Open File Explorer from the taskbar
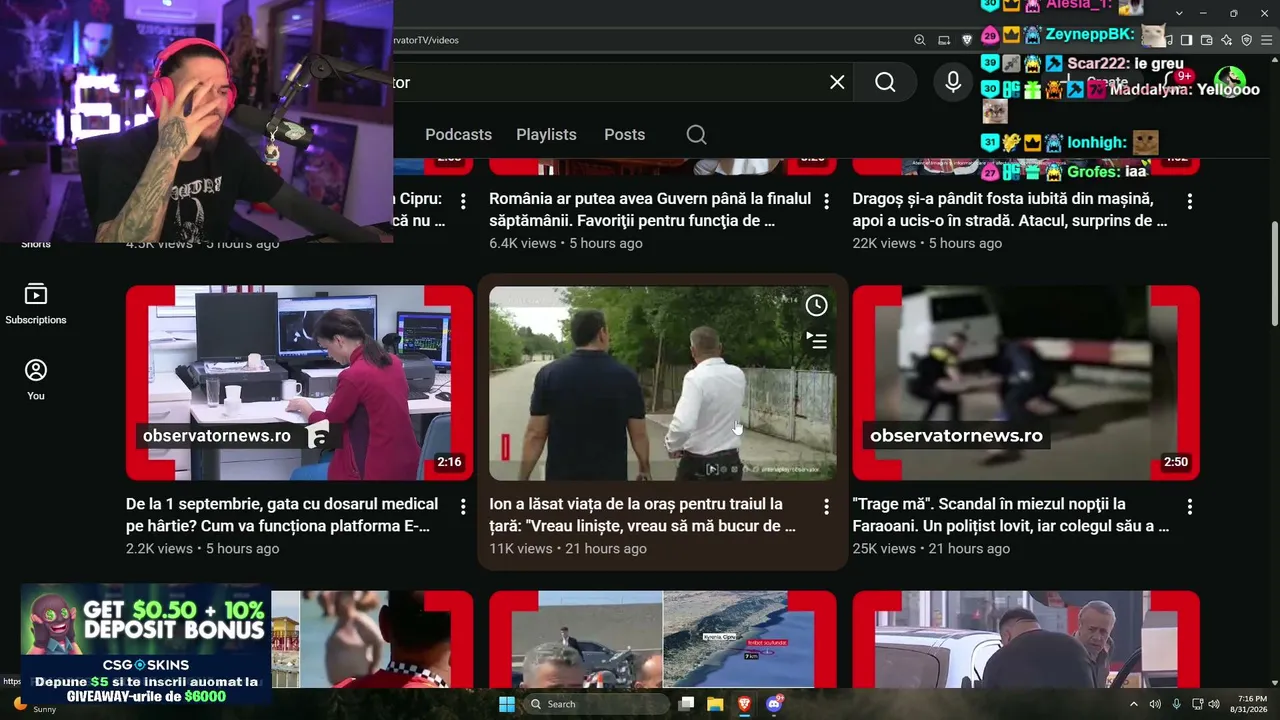 click(x=715, y=704)
